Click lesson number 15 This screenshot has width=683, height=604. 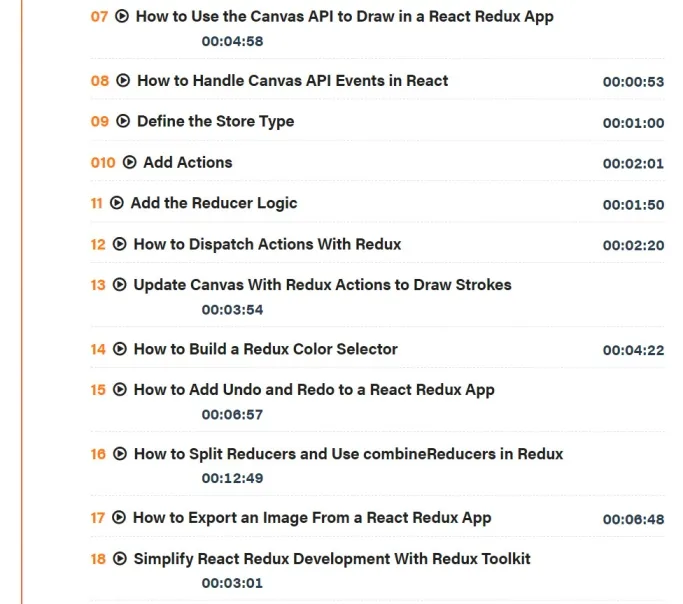tap(98, 390)
